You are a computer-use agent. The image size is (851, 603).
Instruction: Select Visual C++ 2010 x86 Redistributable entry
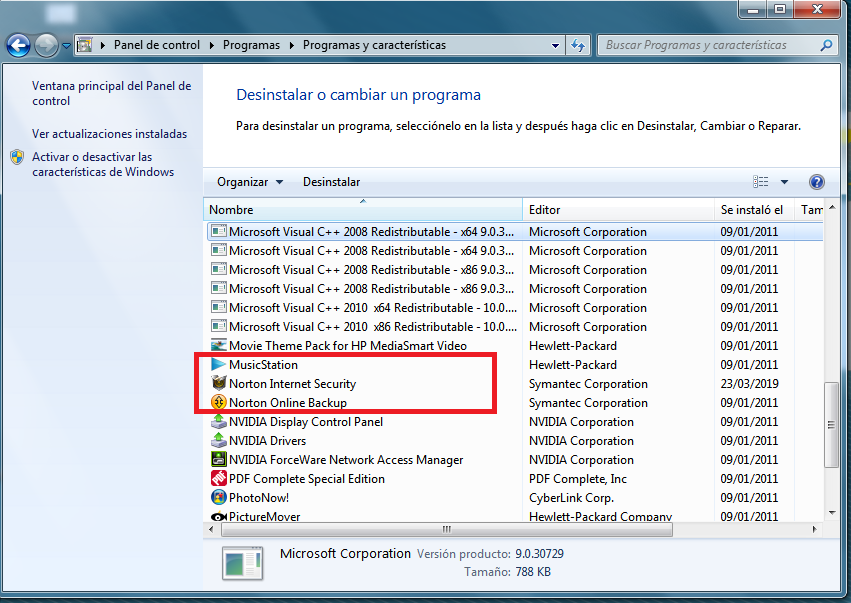[x=373, y=327]
